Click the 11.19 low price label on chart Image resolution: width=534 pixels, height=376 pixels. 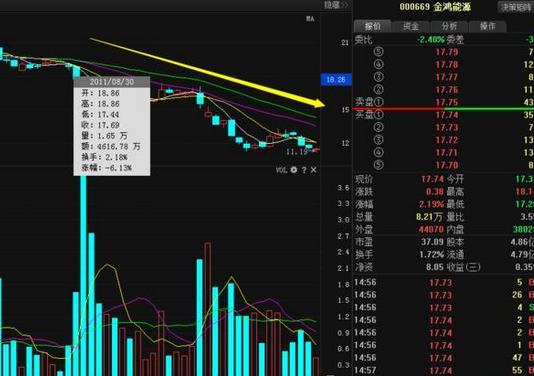point(297,152)
